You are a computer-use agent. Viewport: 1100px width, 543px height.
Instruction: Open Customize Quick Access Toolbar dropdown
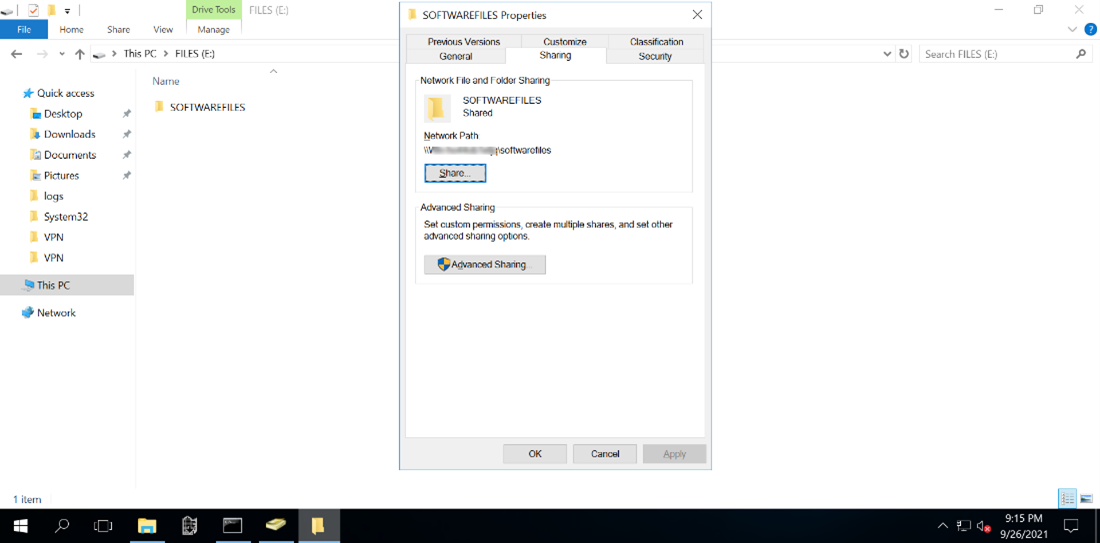coord(67,11)
